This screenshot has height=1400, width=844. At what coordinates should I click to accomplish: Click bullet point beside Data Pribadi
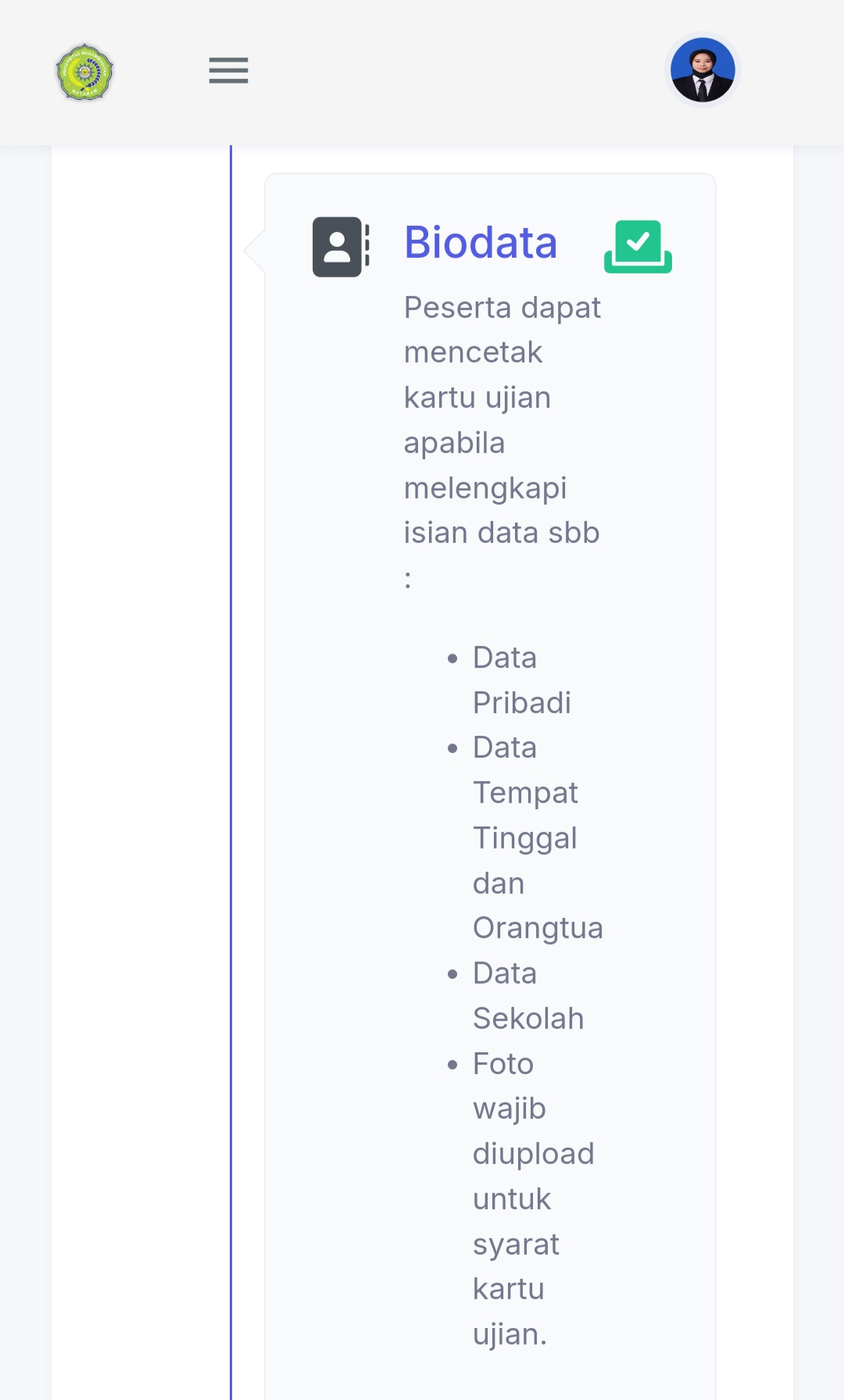452,659
